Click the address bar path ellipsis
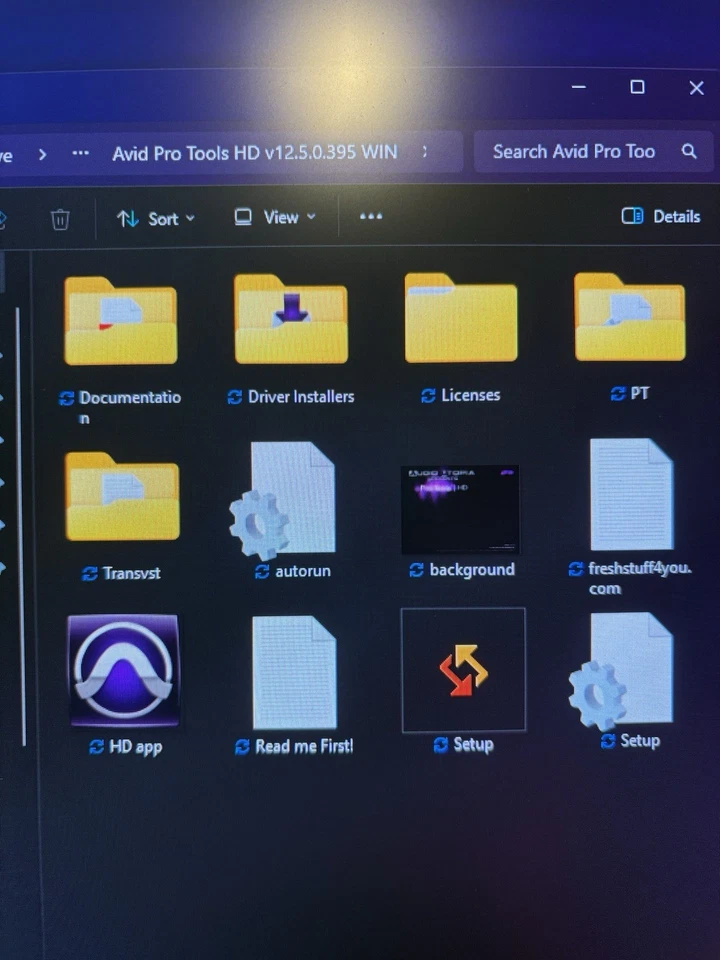 80,153
